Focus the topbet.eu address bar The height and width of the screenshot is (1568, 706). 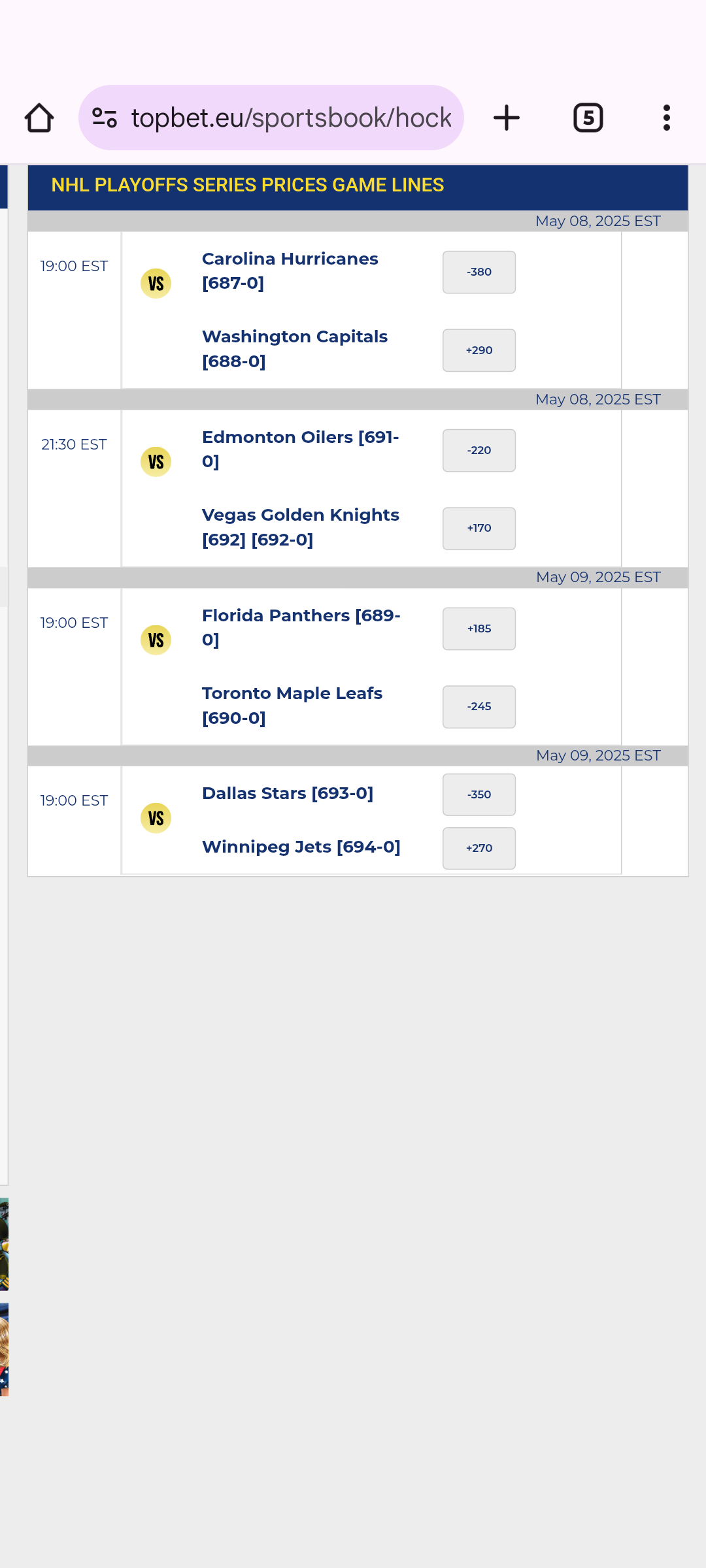coord(291,118)
